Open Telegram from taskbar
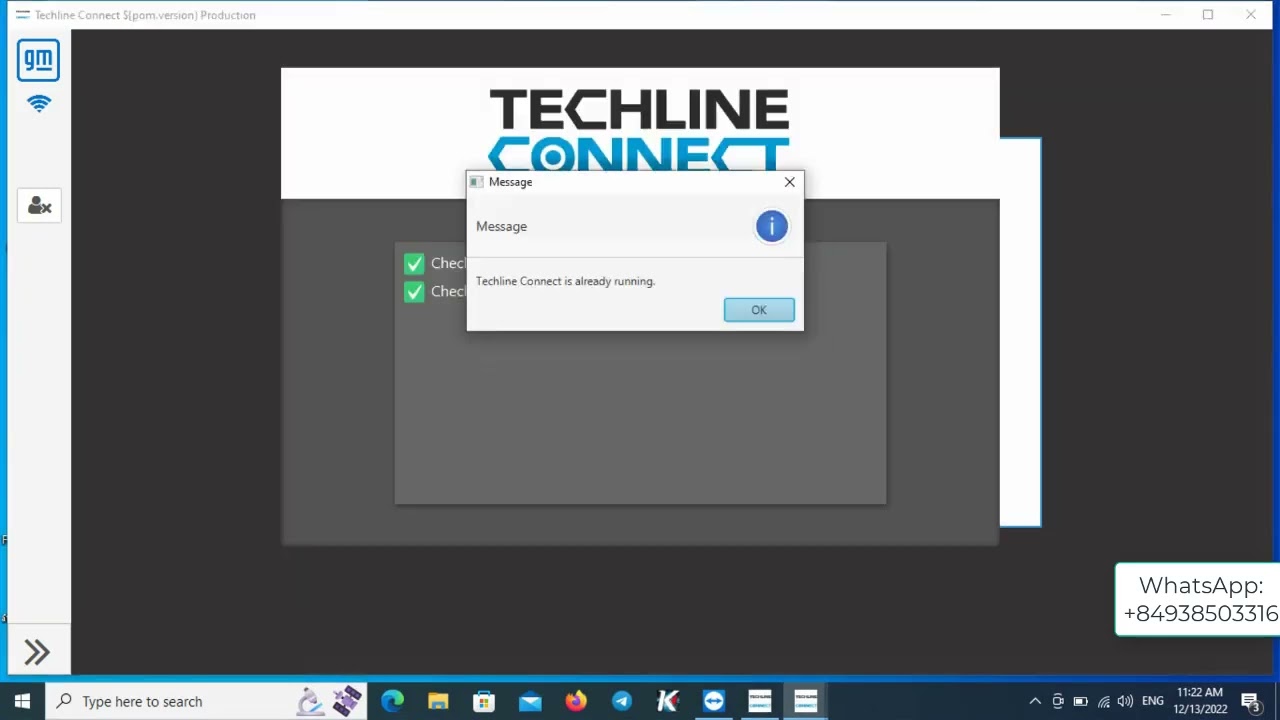 click(622, 702)
